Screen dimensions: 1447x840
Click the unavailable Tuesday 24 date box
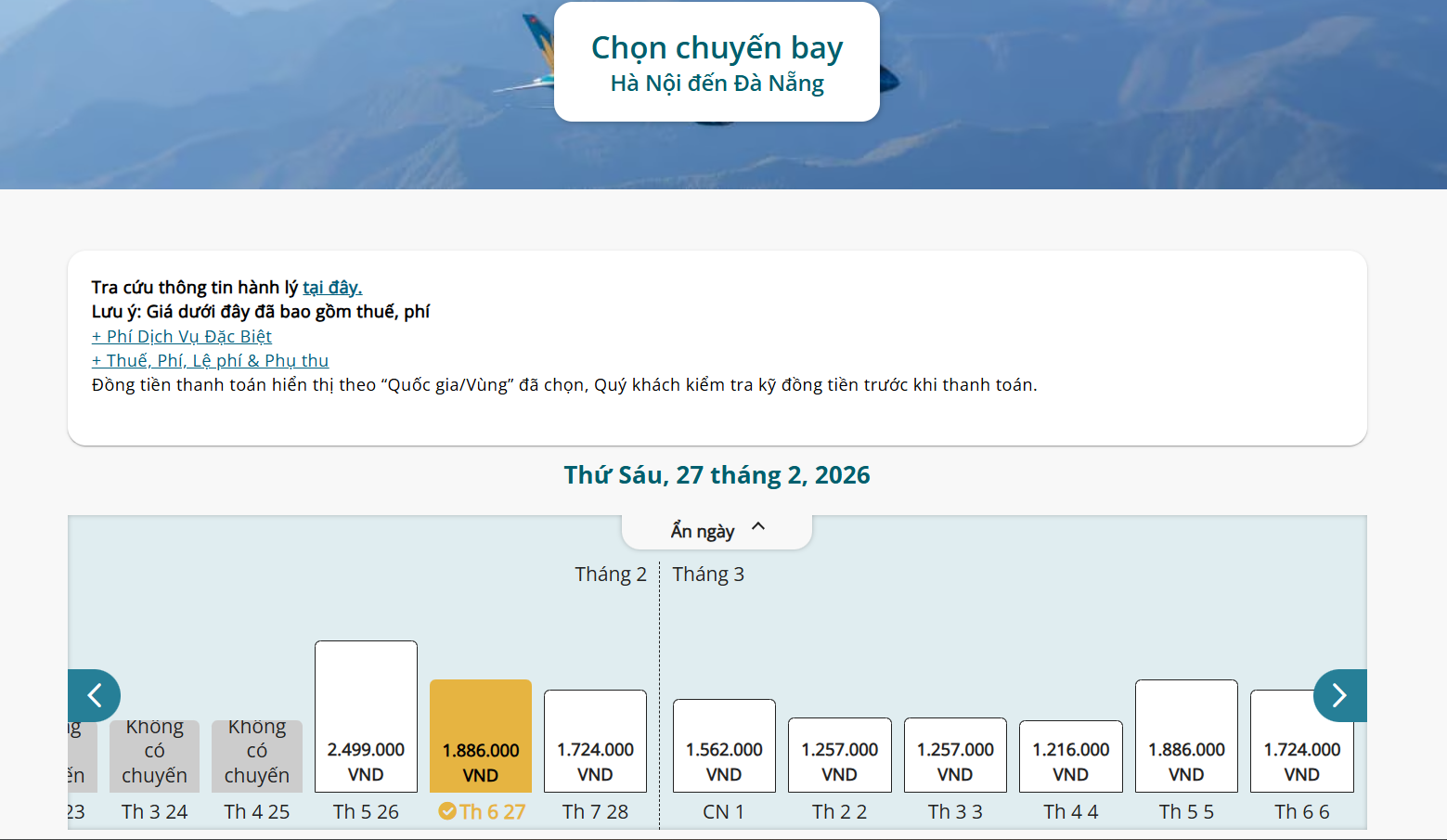pyautogui.click(x=155, y=755)
